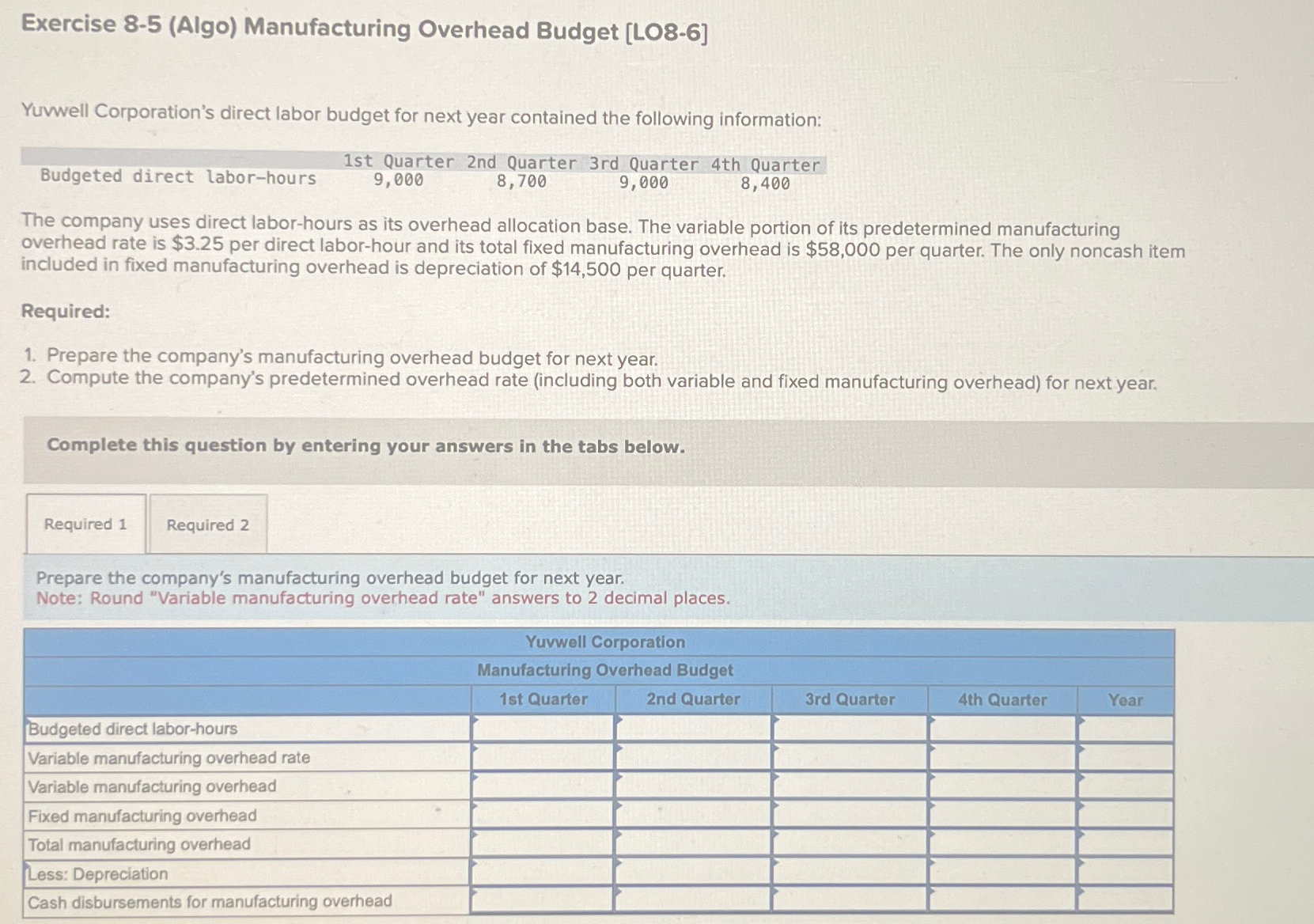
Task: Activate 4th Quarter Less: Depreciation cell
Action: 1002,871
